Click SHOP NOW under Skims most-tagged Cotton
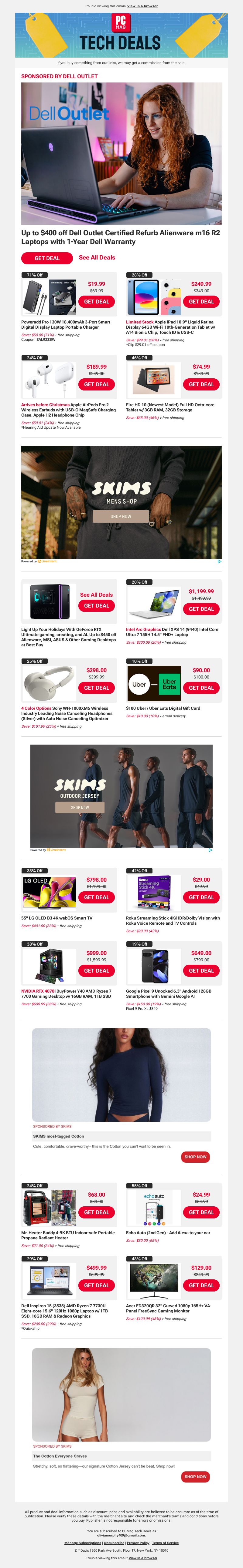This screenshot has width=243, height=1568. pyautogui.click(x=195, y=1157)
